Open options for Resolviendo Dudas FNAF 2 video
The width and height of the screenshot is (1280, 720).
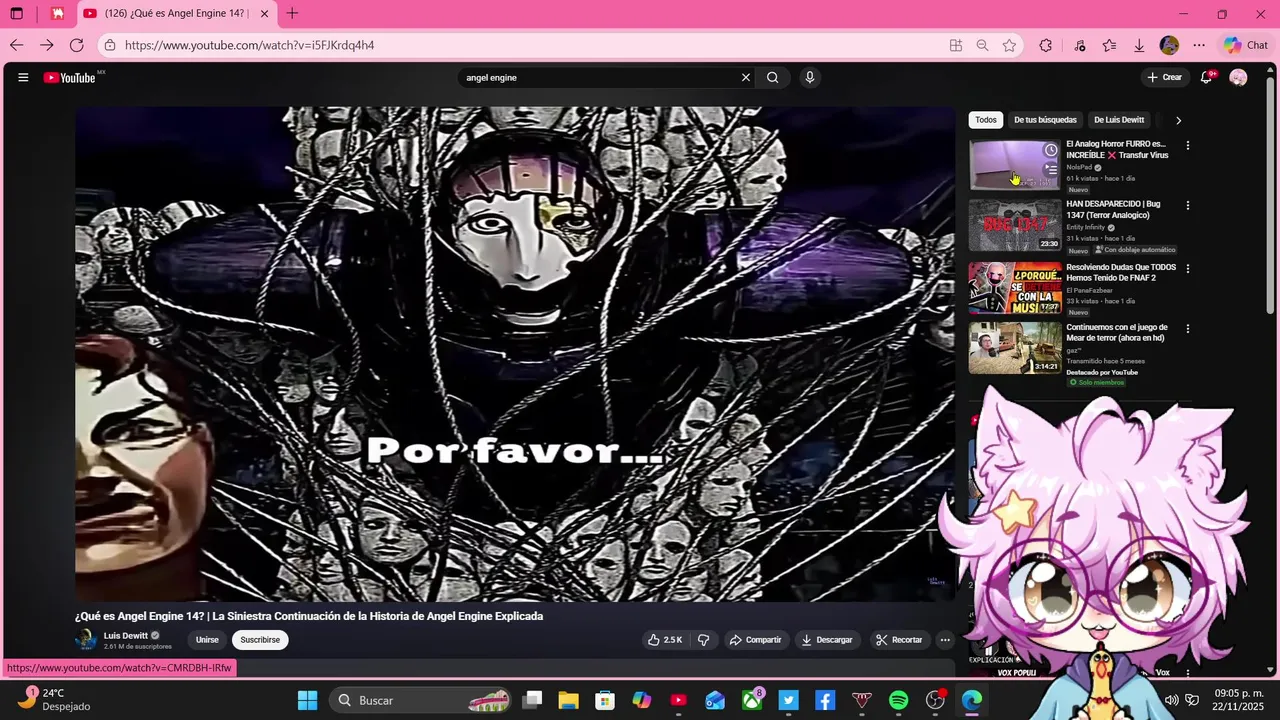coord(1188,267)
